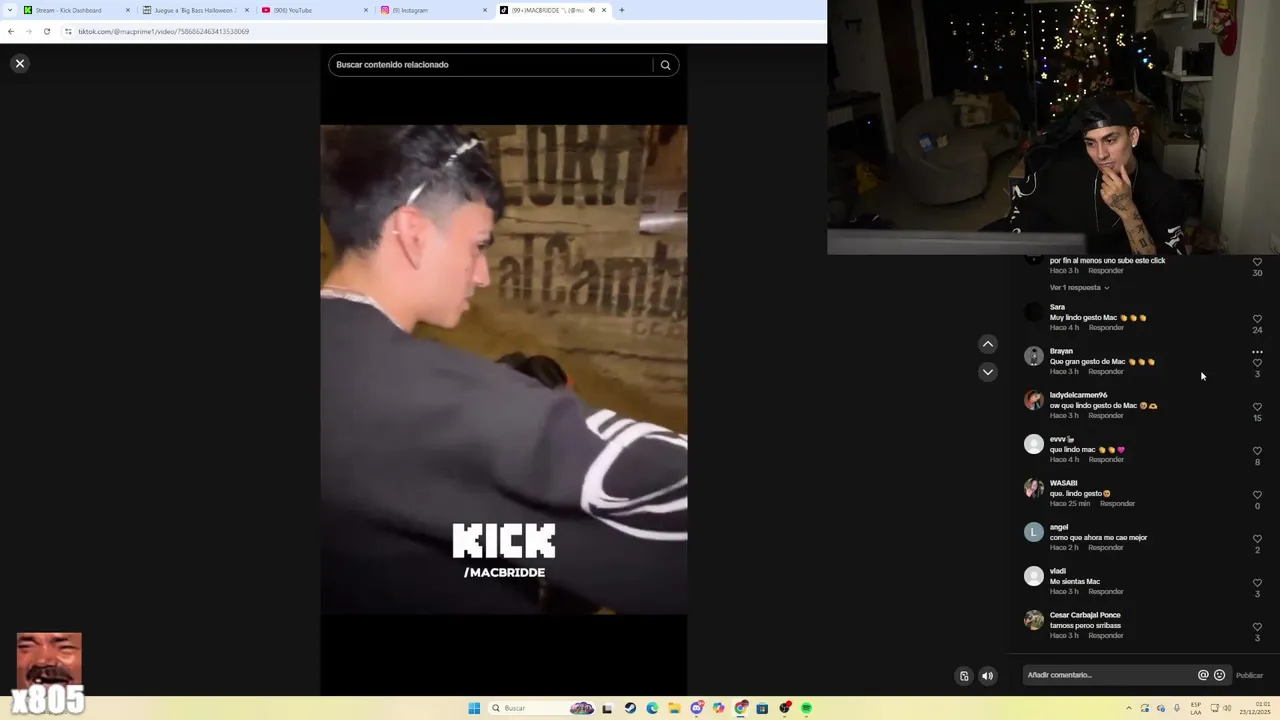
Task: Mute the TikTok video with speaker icon
Action: click(987, 676)
